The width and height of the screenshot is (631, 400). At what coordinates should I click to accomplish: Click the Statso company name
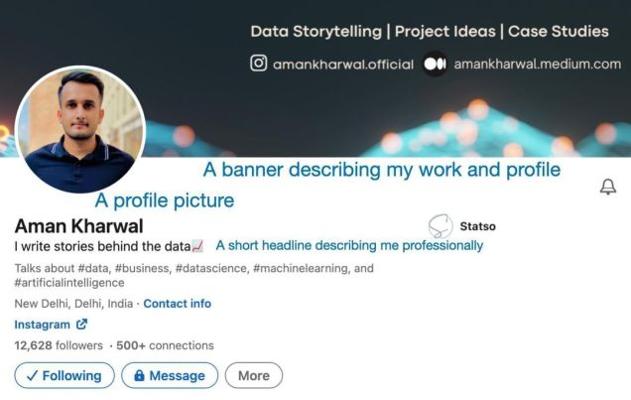(478, 226)
